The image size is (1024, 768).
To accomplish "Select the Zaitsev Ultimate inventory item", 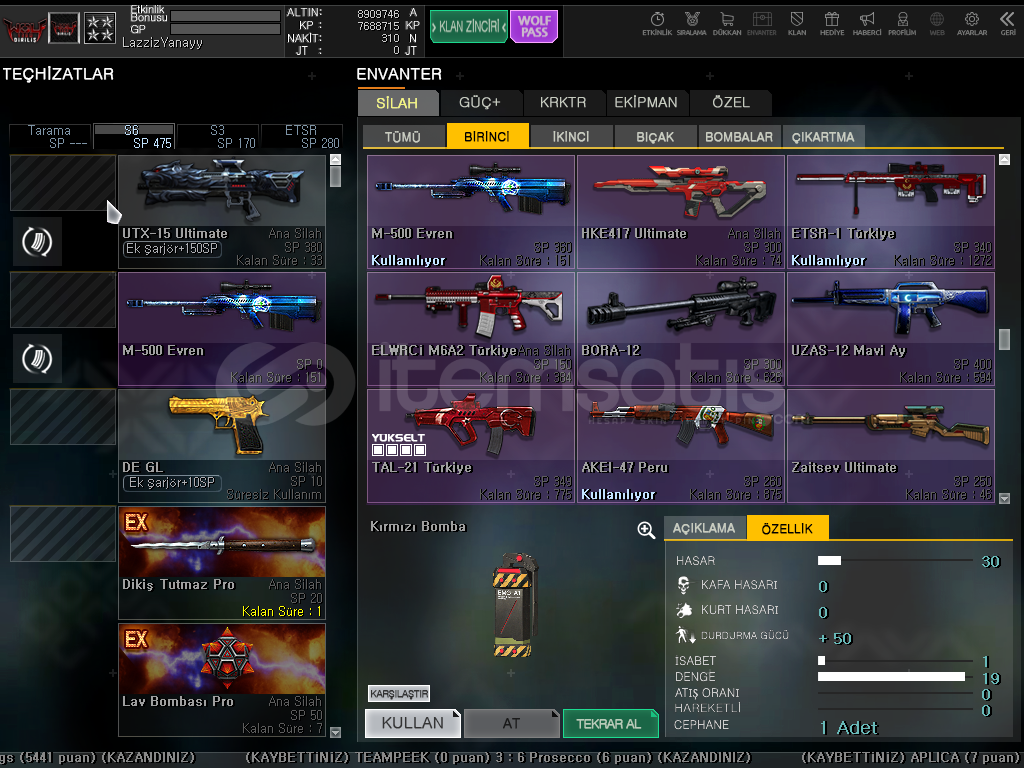I will click(891, 446).
